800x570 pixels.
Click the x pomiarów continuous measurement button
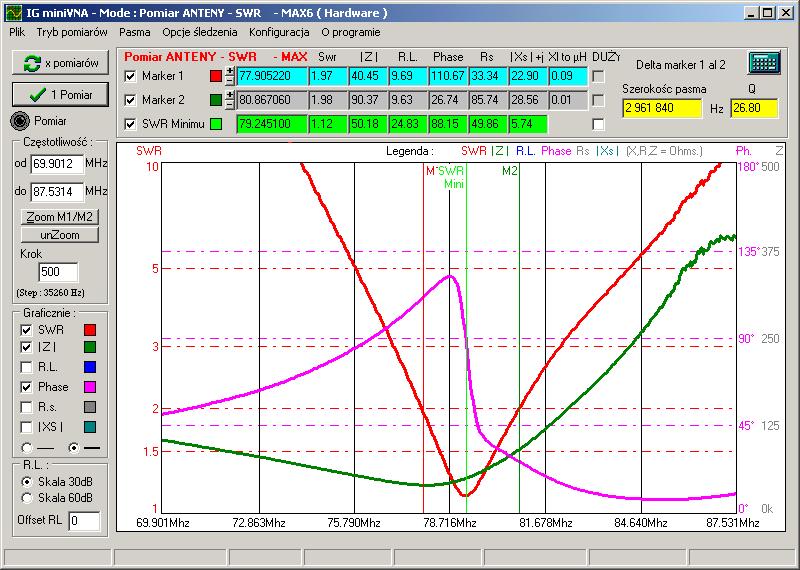59,63
